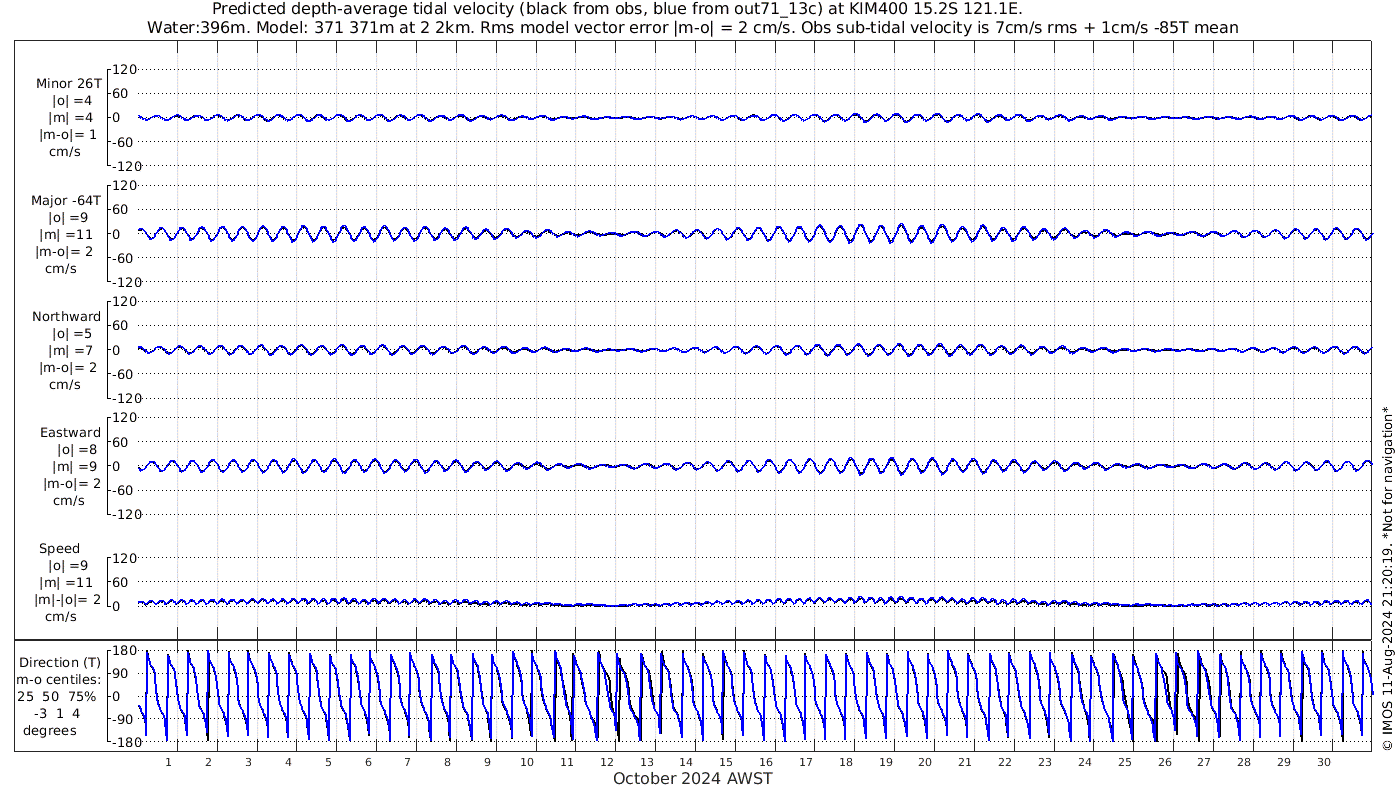The image size is (1400, 800).
Task: Click day "15" on the date axis
Action: coord(726,762)
